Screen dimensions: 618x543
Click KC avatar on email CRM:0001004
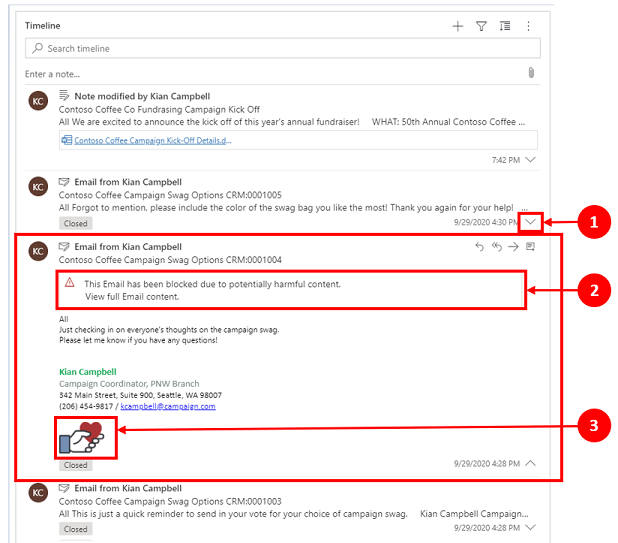point(38,251)
